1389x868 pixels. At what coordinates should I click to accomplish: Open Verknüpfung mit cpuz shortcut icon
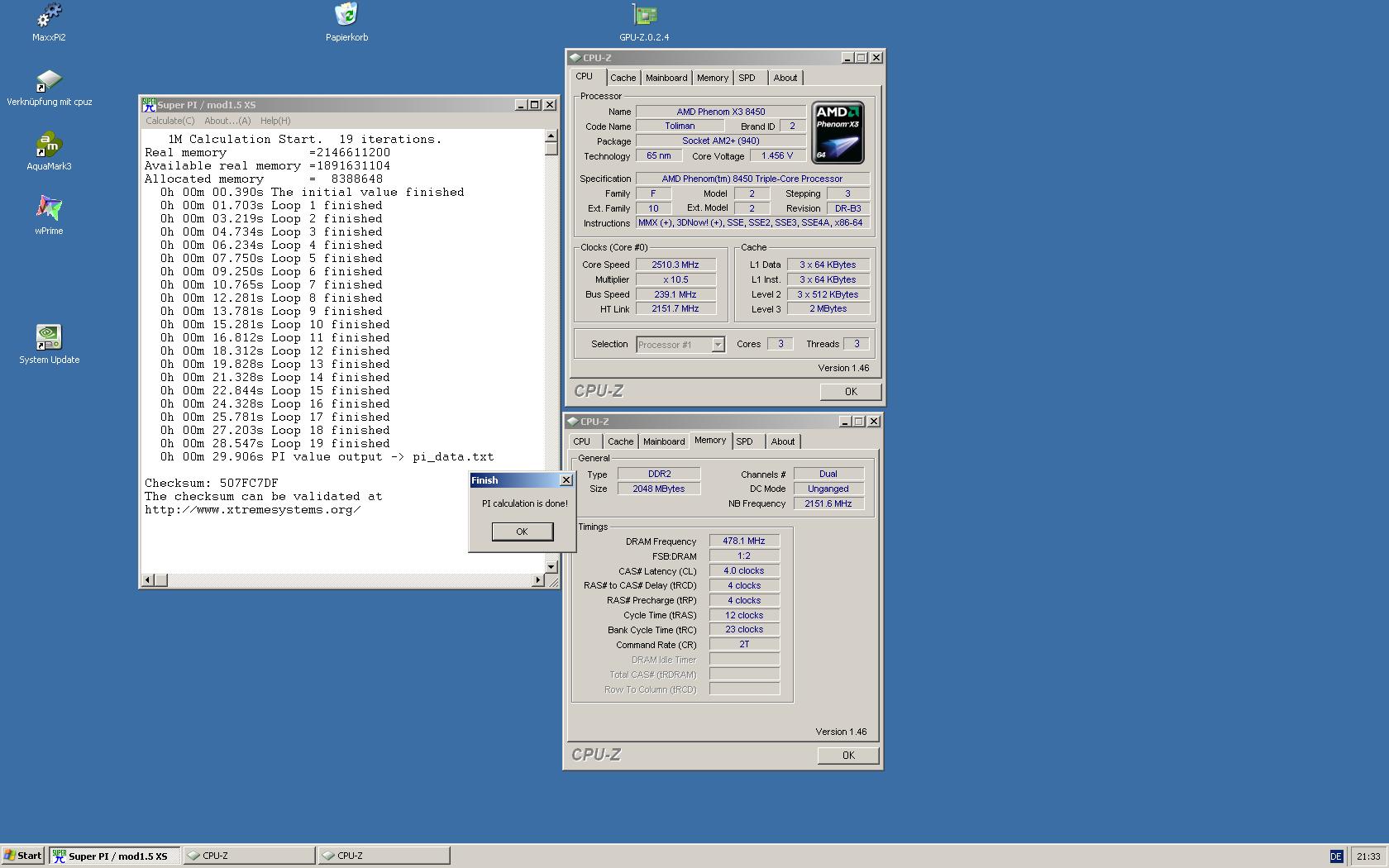coord(49,88)
